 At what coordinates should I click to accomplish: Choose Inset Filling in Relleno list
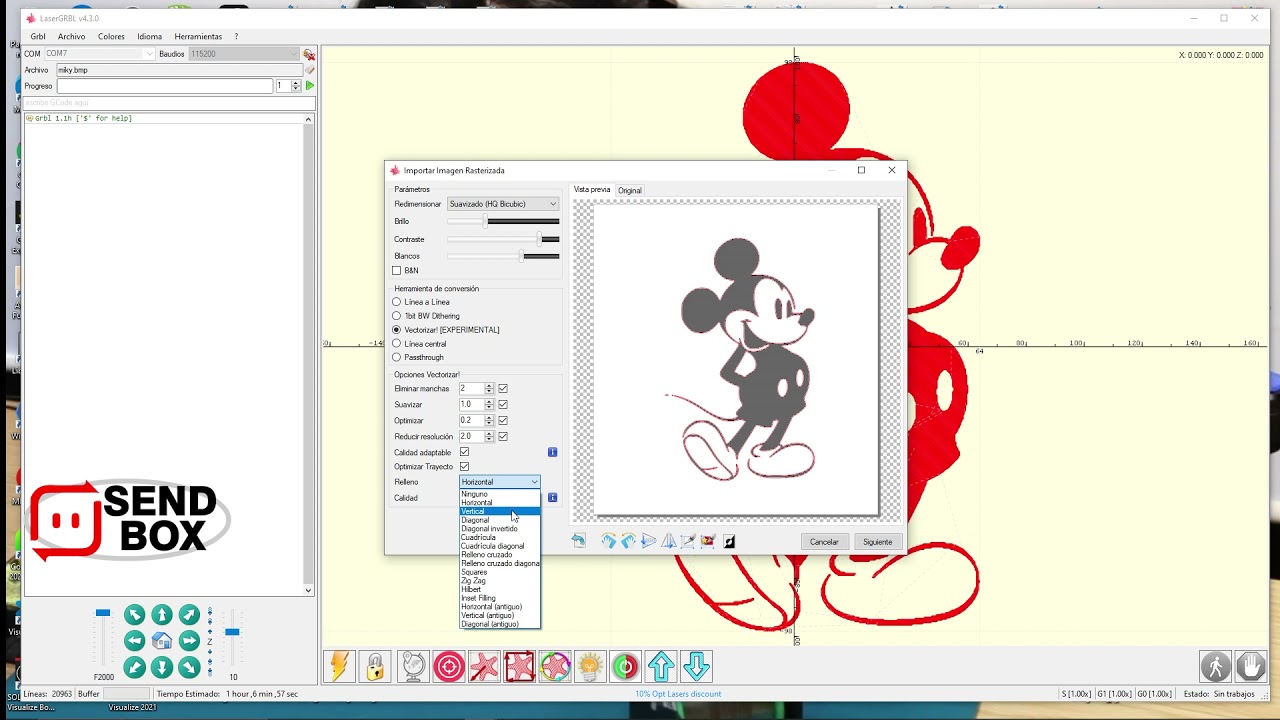click(x=500, y=598)
